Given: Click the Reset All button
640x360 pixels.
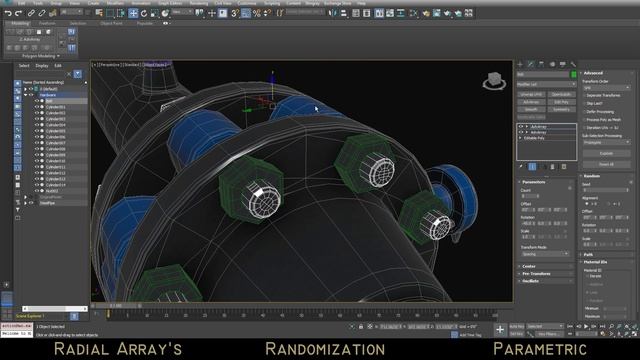Looking at the screenshot, I should click(606, 164).
